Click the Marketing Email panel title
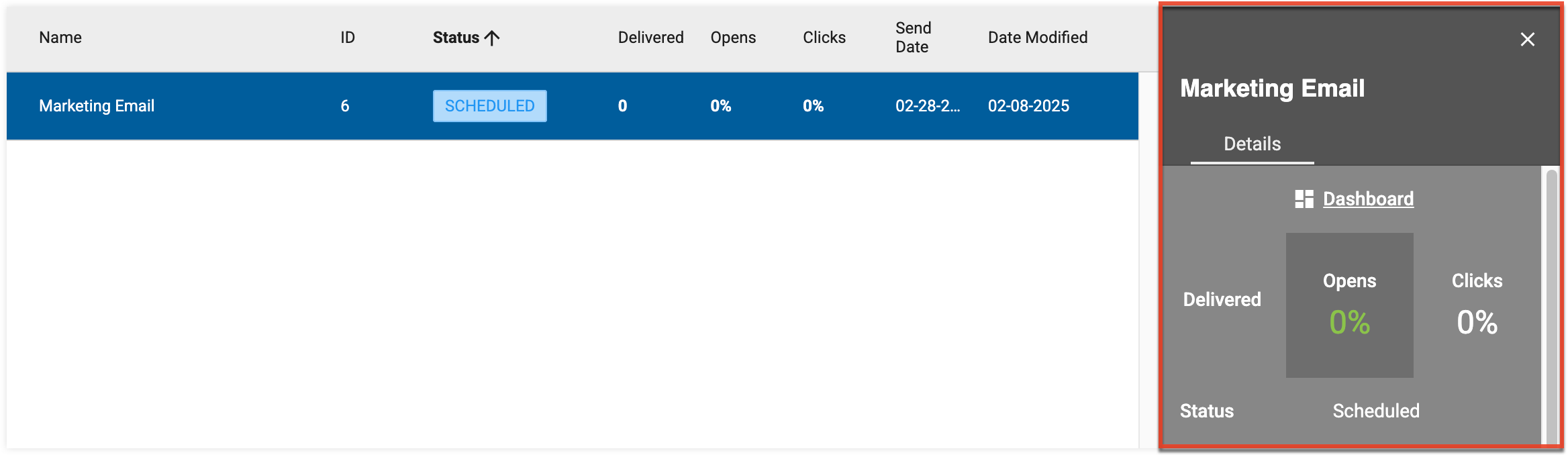 (x=1272, y=89)
